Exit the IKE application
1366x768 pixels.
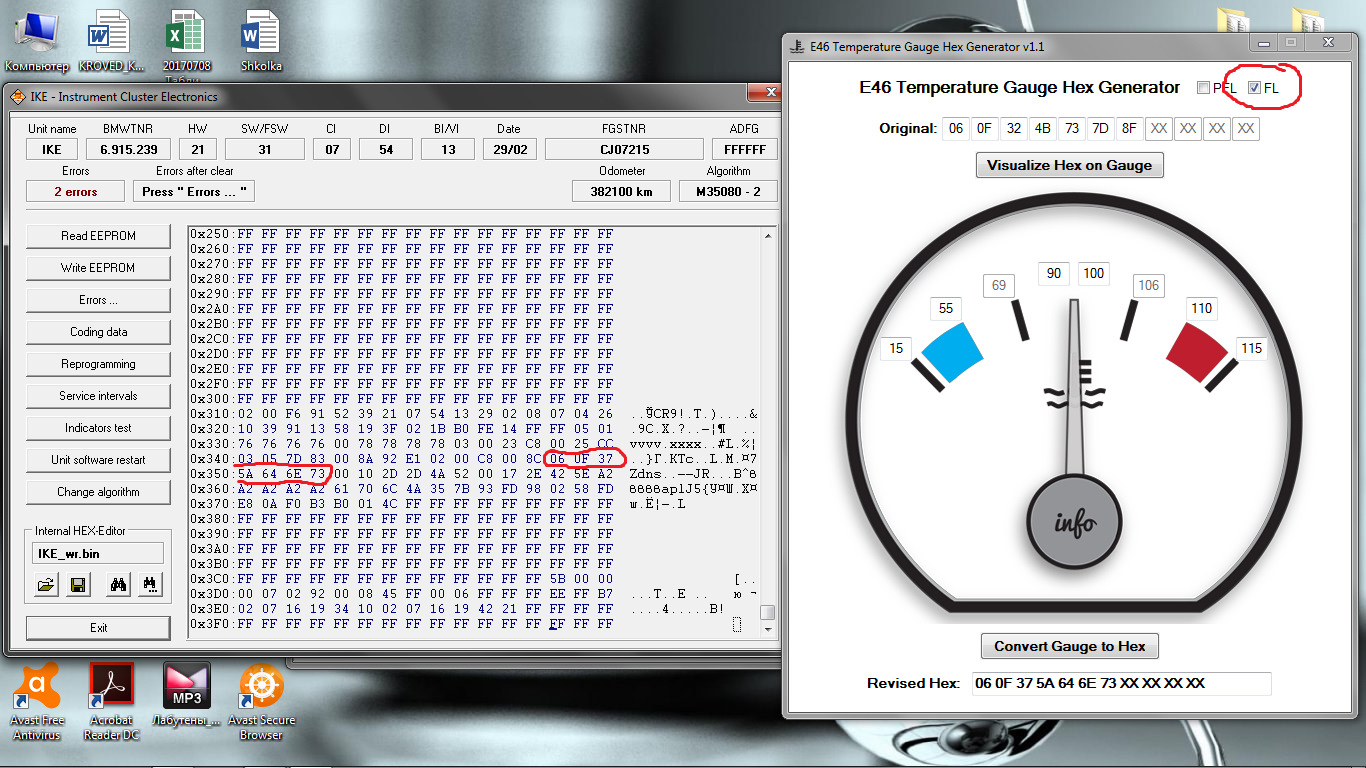tap(98, 628)
